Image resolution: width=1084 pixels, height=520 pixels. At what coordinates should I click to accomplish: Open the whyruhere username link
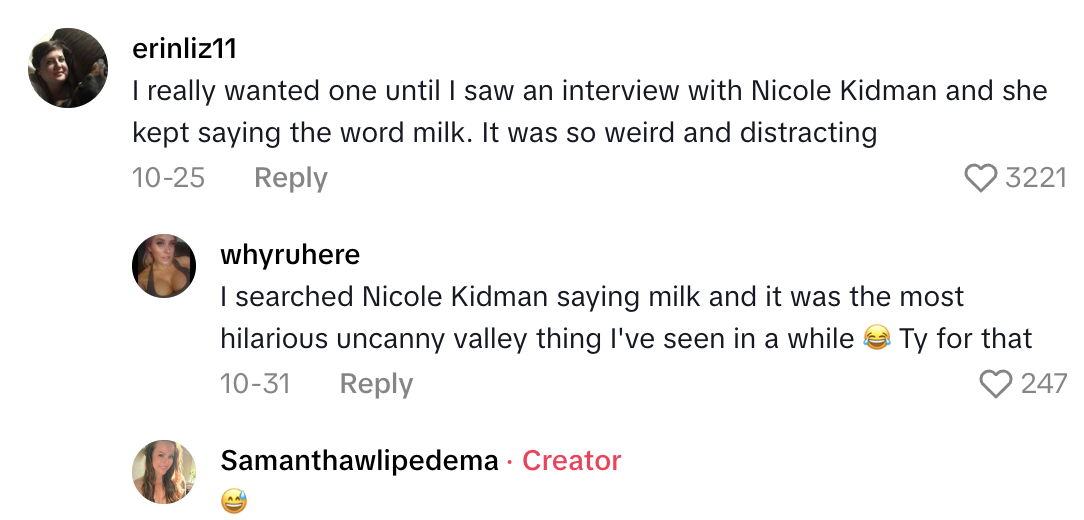(x=290, y=254)
